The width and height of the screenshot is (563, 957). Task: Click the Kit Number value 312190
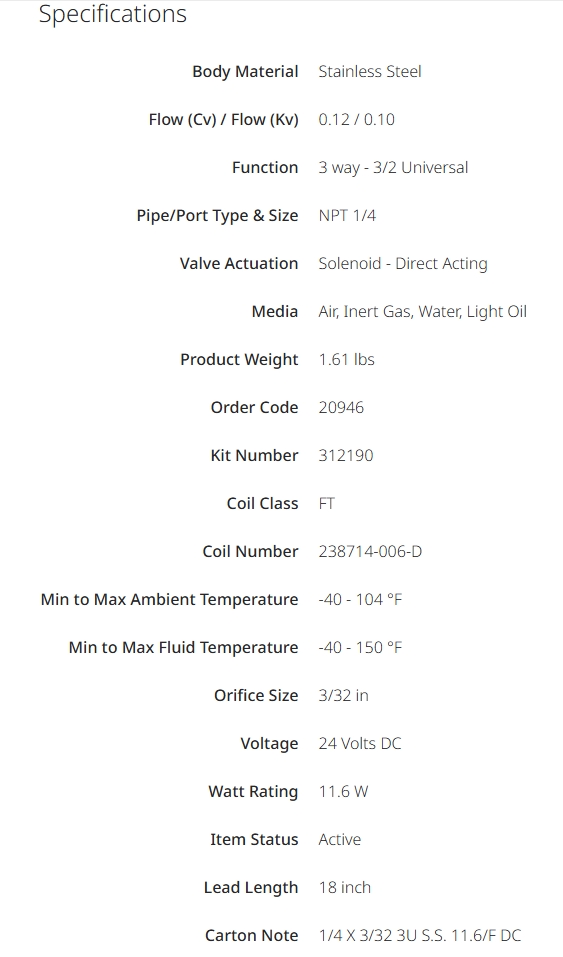pyautogui.click(x=346, y=456)
